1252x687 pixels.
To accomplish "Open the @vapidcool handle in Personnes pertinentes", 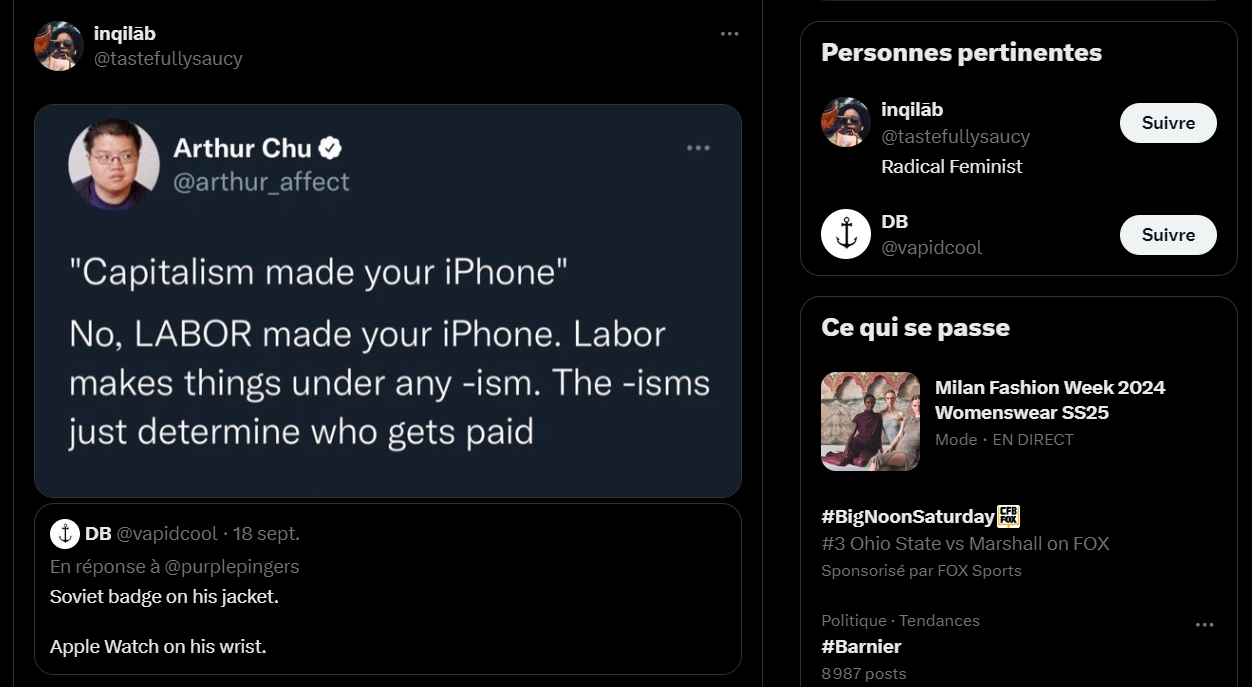I will 931,247.
